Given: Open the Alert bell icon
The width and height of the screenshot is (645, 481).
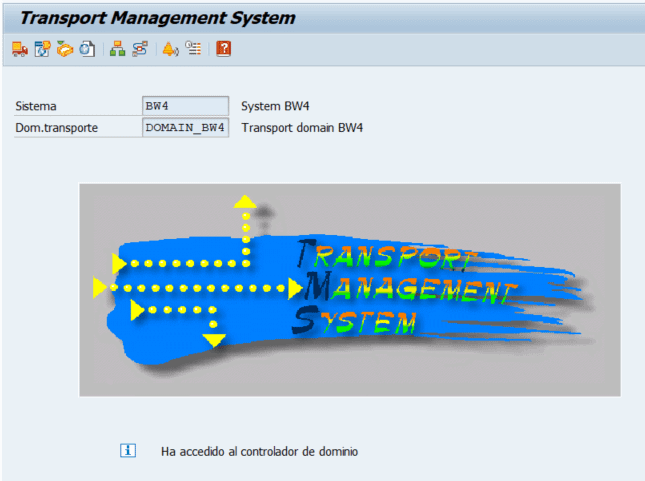Looking at the screenshot, I should coord(170,48).
